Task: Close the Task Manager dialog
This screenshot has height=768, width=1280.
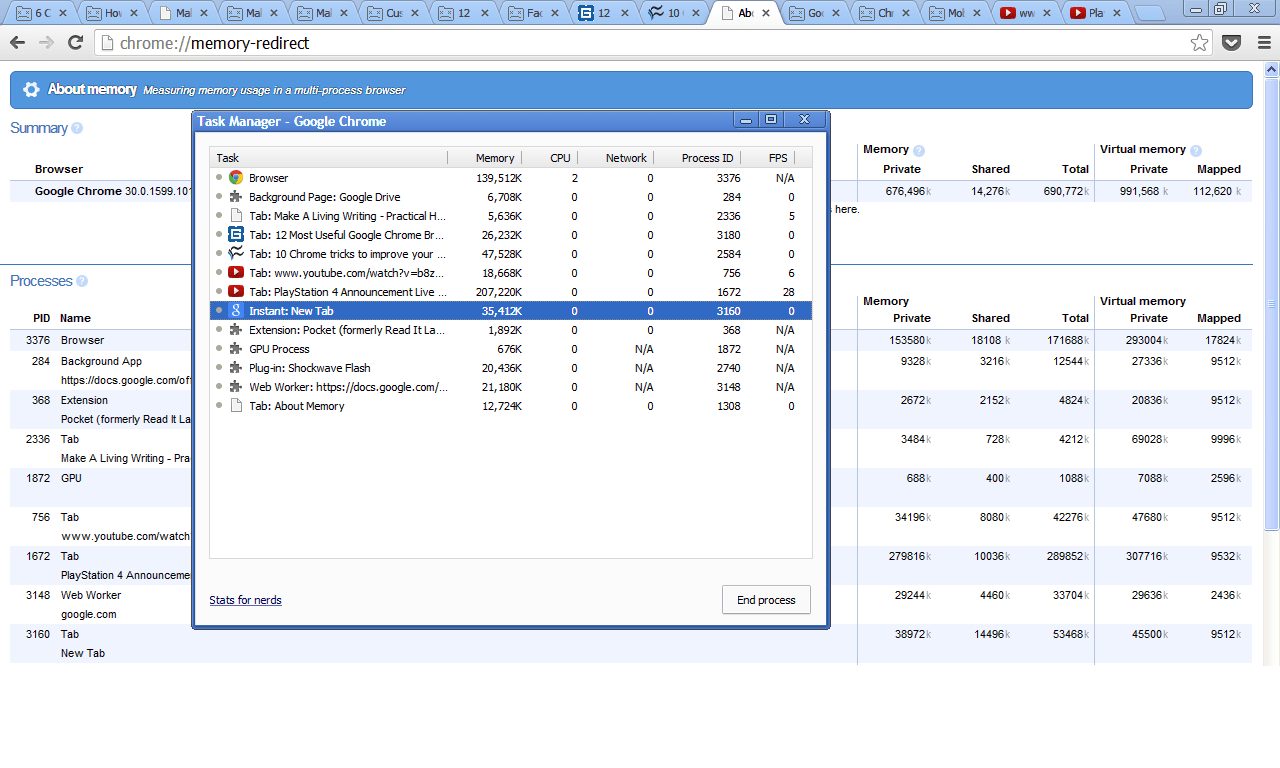Action: pos(802,120)
